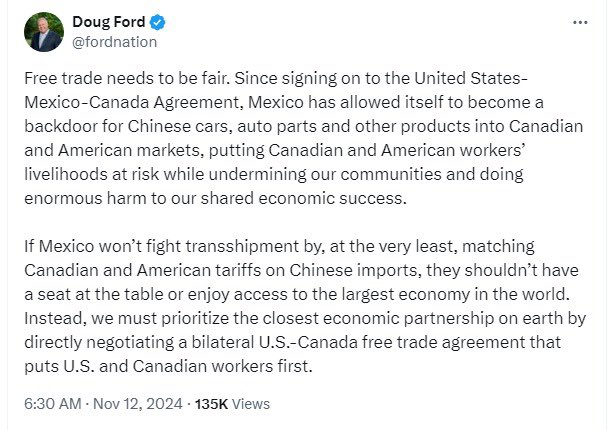Click the word "Views" beside 135K

tap(251, 404)
